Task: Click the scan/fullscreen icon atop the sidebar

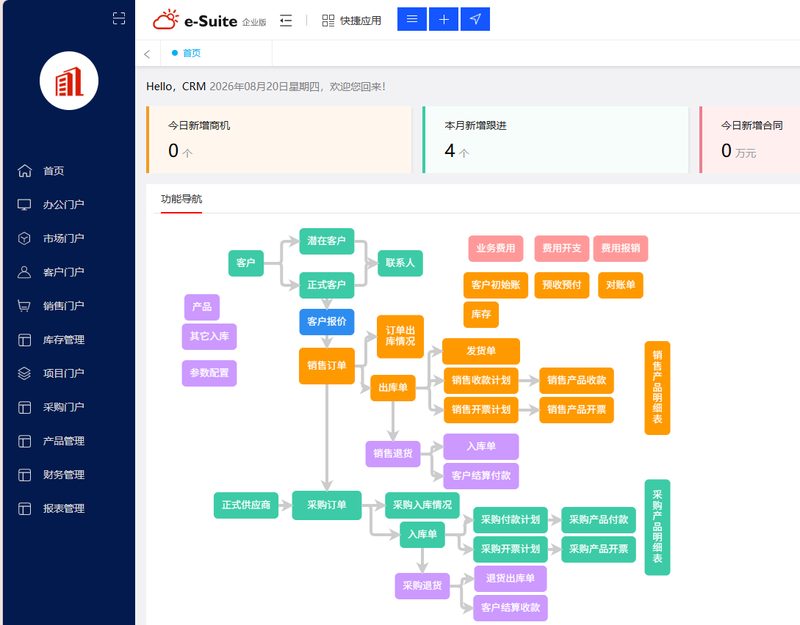Action: (x=119, y=18)
